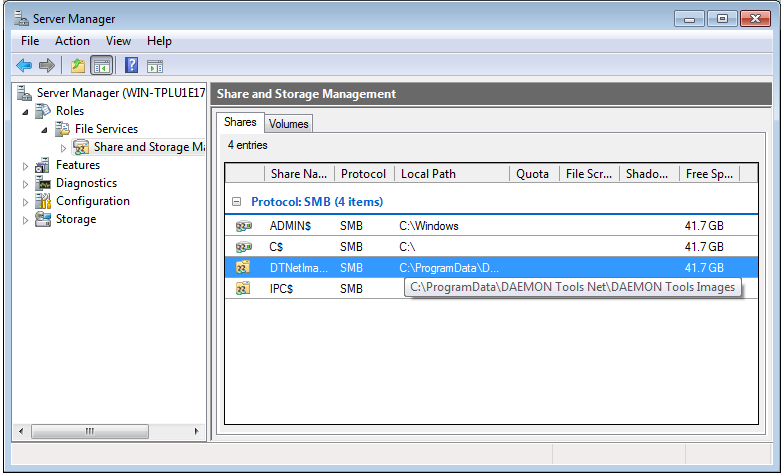Click the ADMIN$ share icon

pyautogui.click(x=244, y=226)
